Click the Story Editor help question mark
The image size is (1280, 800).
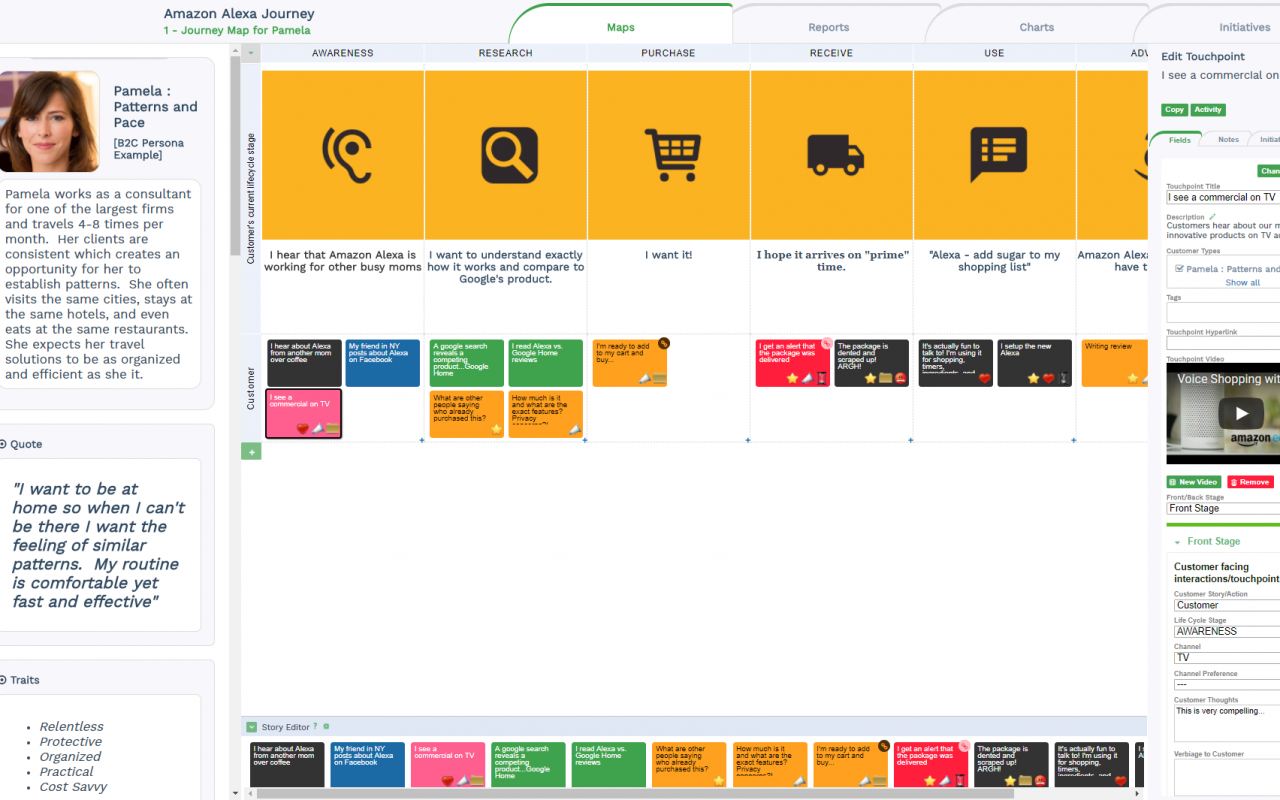point(315,727)
